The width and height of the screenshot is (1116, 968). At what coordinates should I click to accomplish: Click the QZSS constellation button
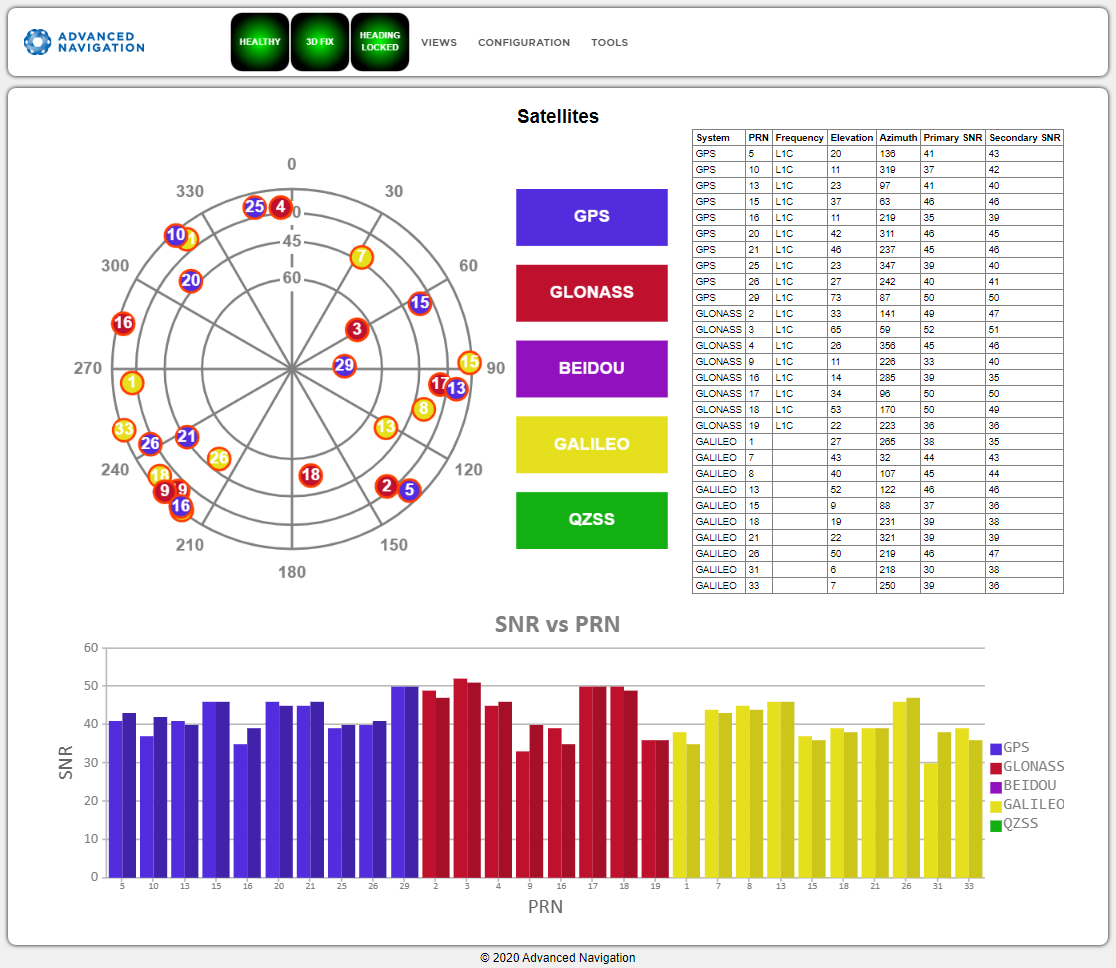[x=591, y=520]
